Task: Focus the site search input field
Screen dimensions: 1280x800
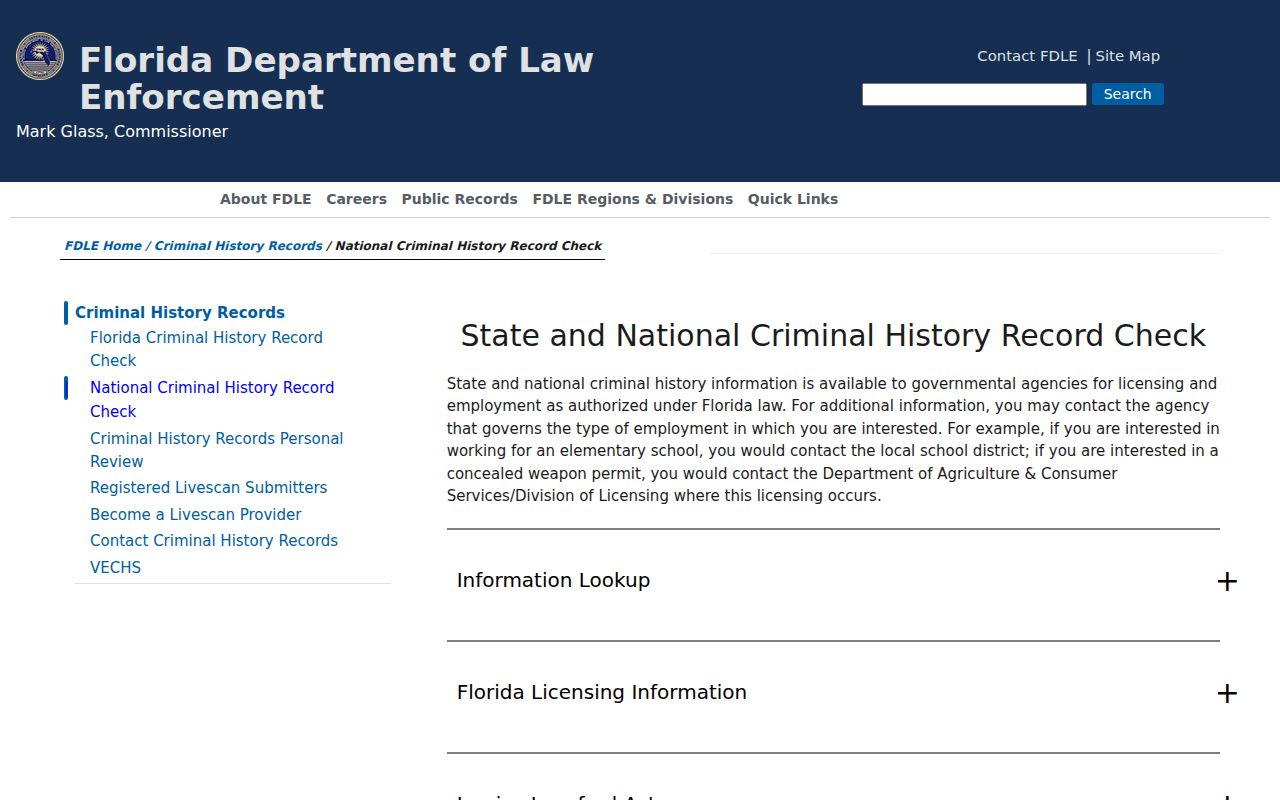Action: pyautogui.click(x=974, y=94)
